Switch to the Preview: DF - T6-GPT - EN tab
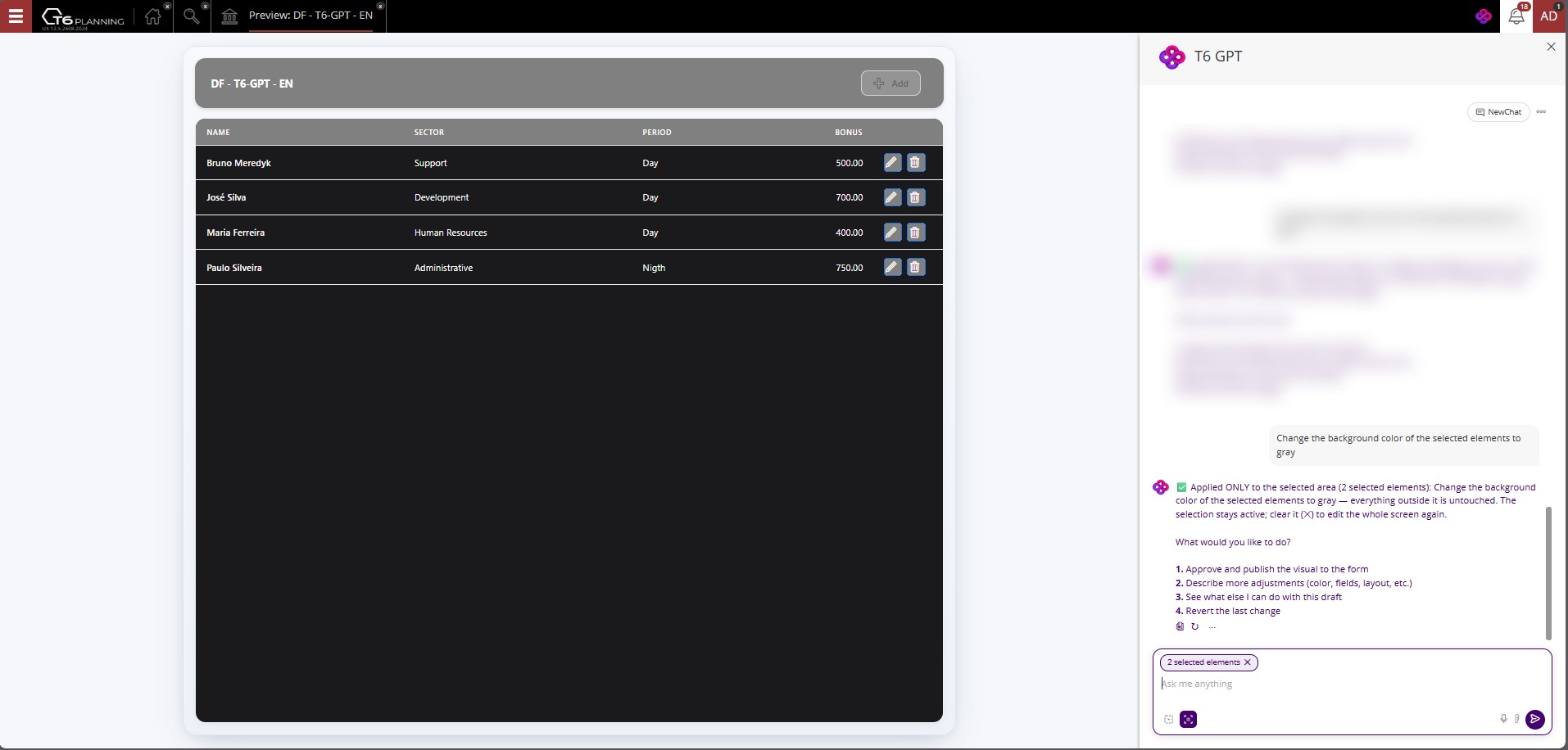Screen dimensions: 1568x750 (x=310, y=16)
